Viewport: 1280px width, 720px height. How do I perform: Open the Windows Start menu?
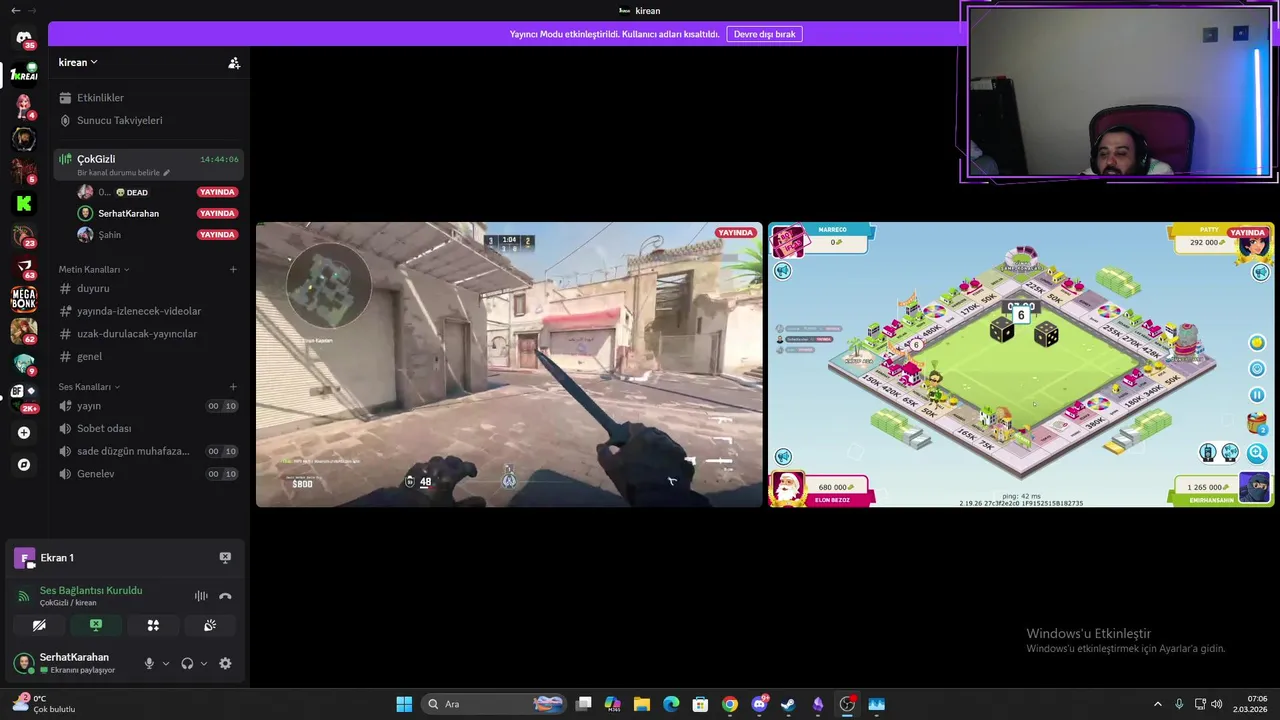click(404, 704)
